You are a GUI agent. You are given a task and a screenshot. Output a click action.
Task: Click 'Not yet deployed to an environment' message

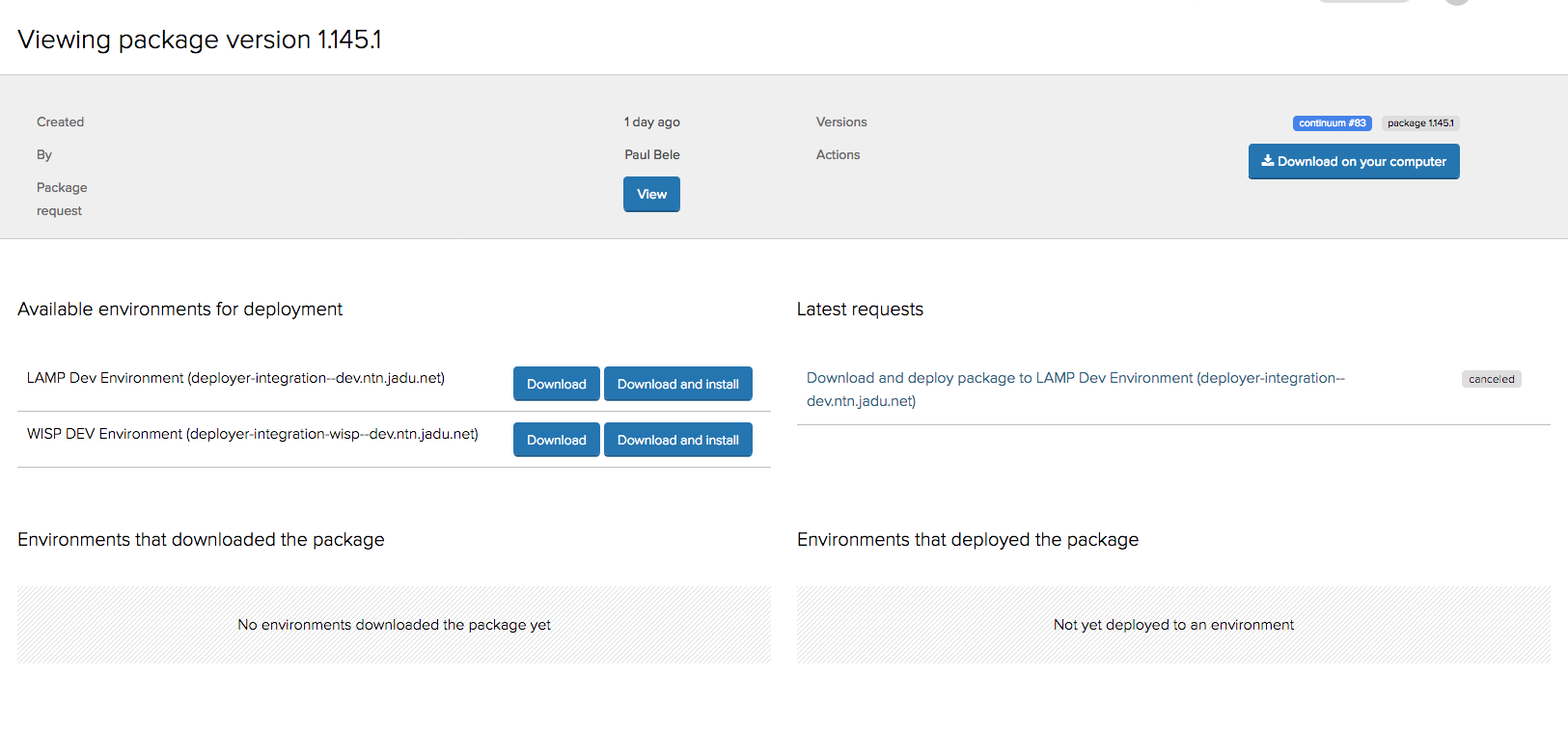click(1173, 625)
